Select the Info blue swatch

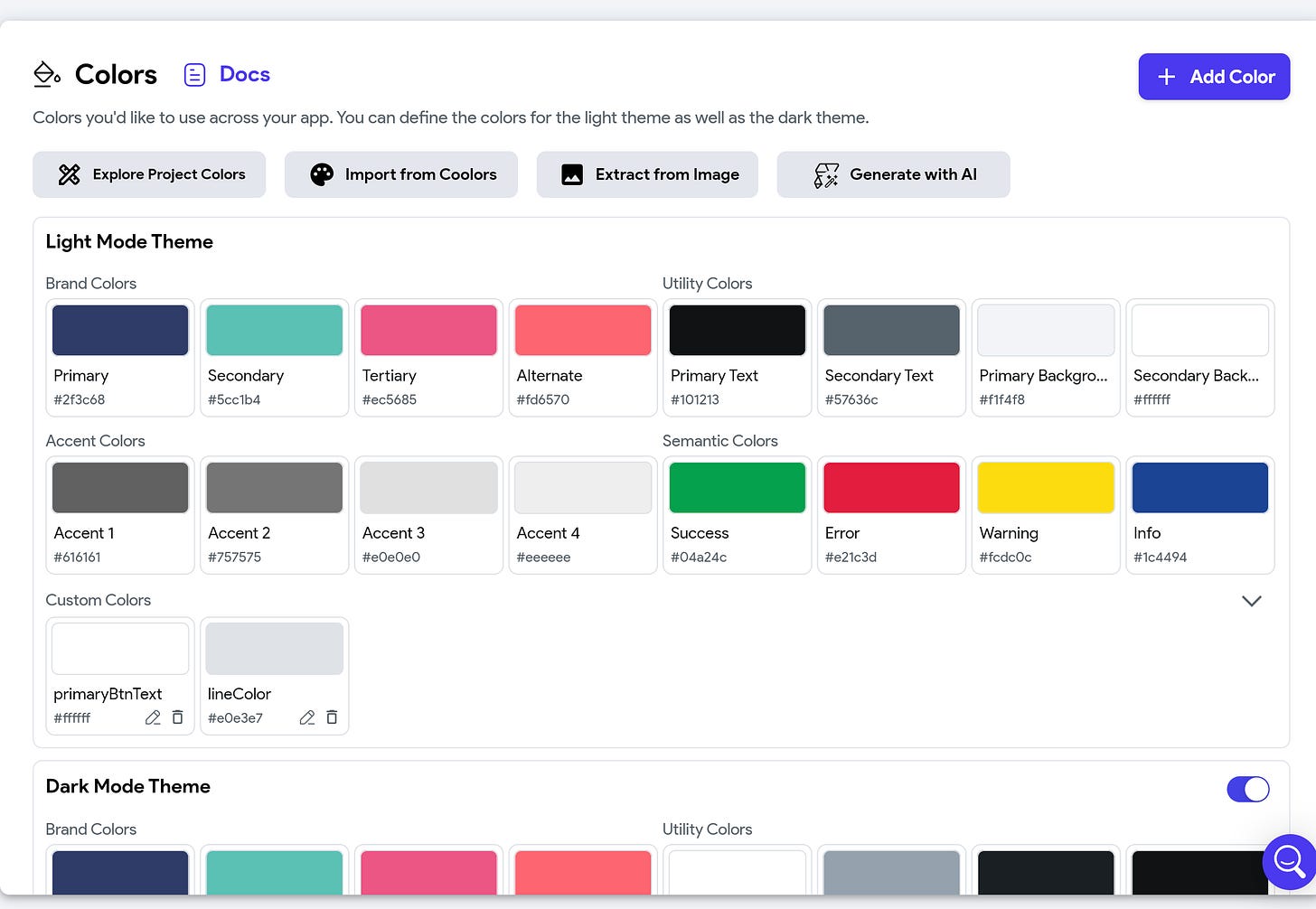(x=1200, y=488)
